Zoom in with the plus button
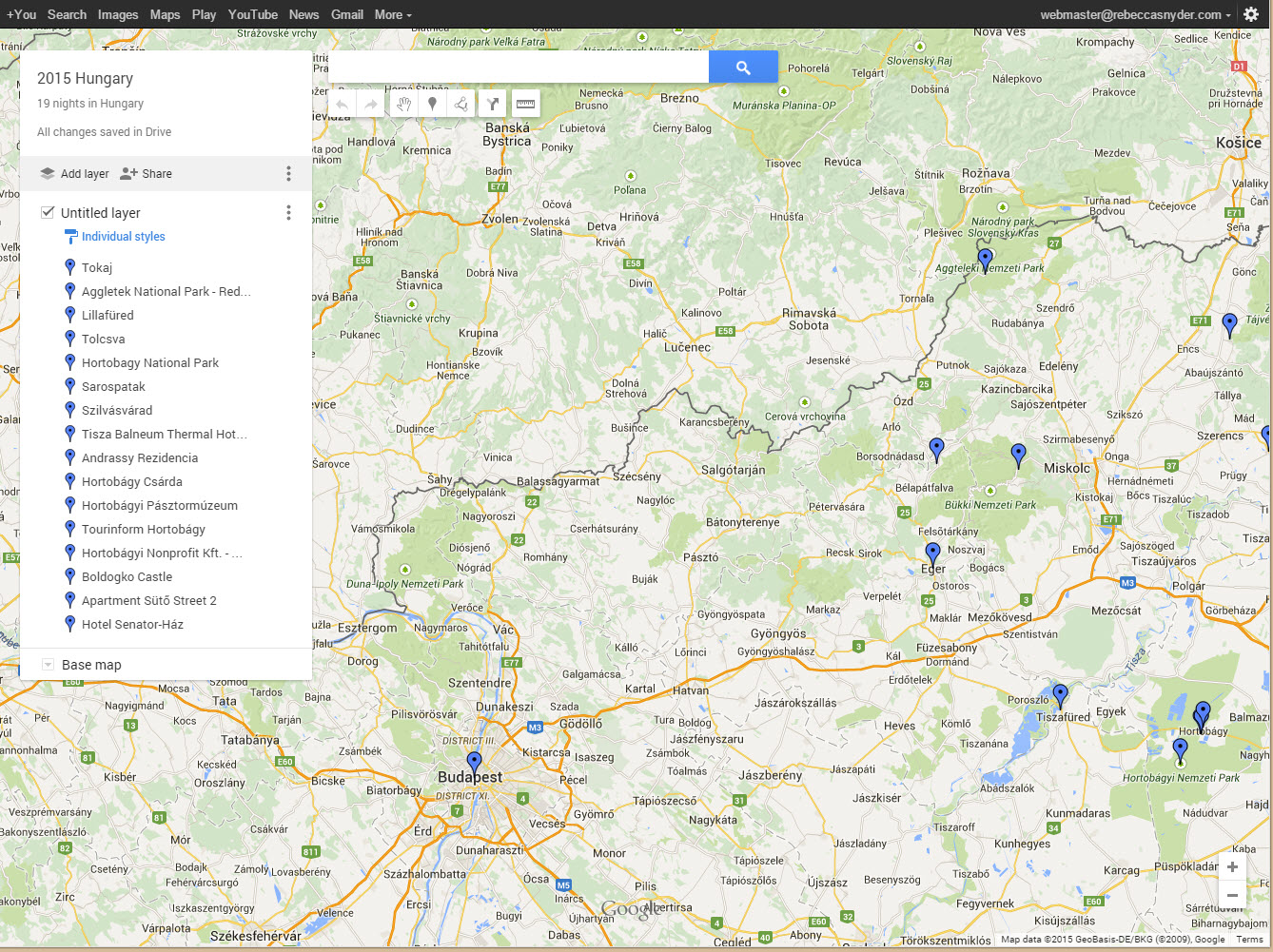Image resolution: width=1273 pixels, height=952 pixels. (x=1232, y=867)
